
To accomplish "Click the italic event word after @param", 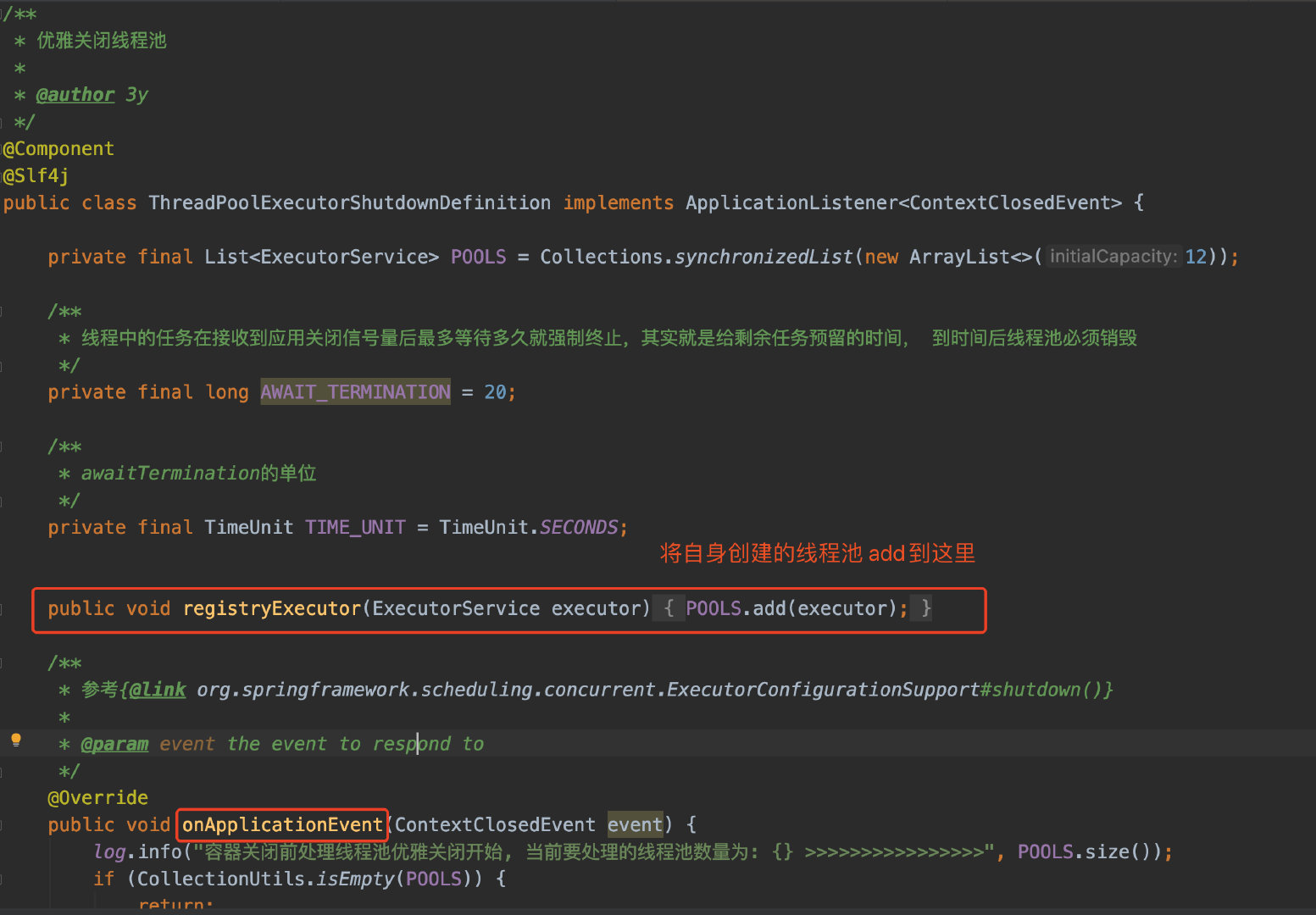I will tap(186, 744).
